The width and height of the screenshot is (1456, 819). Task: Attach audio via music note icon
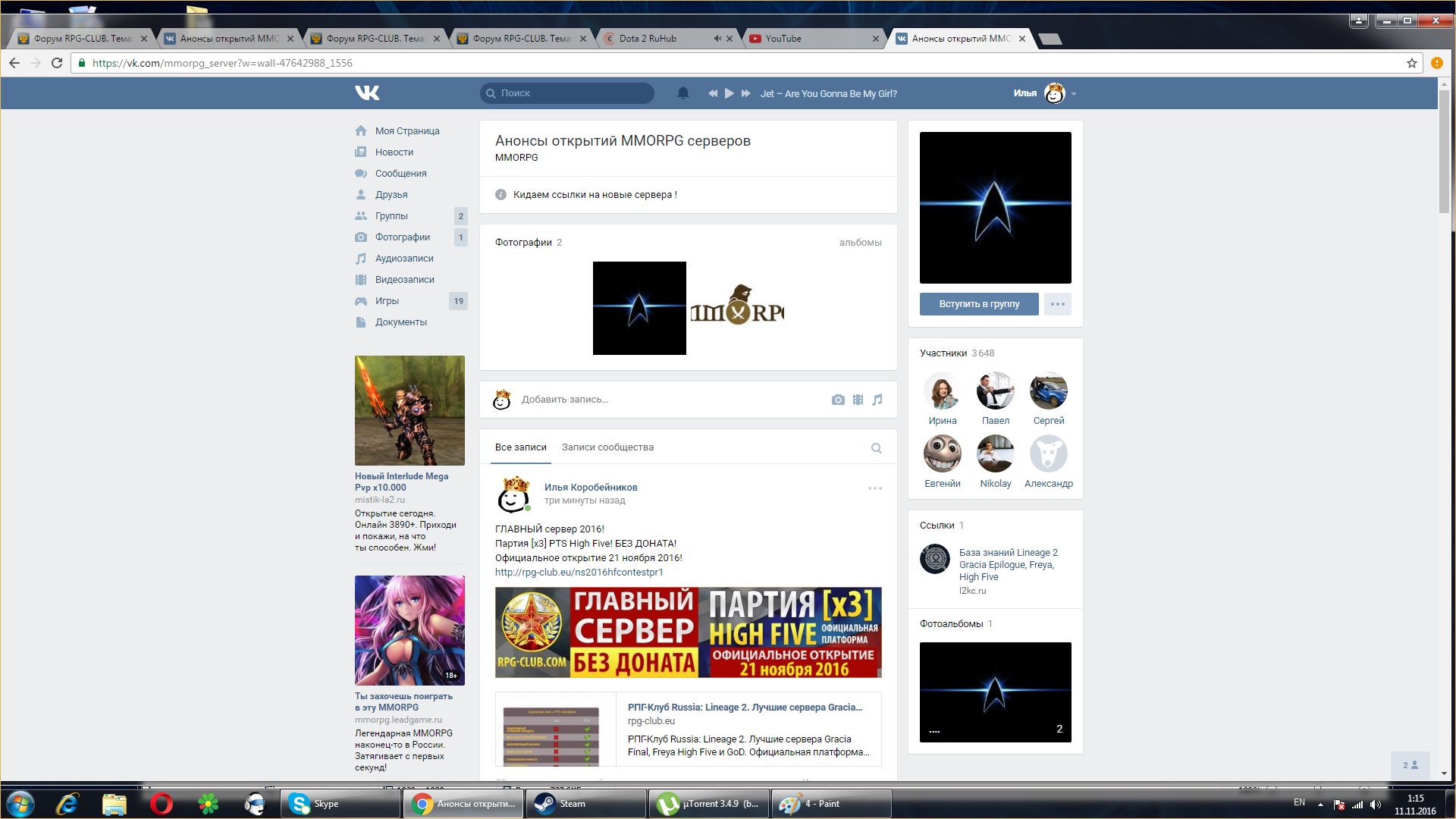tap(877, 400)
